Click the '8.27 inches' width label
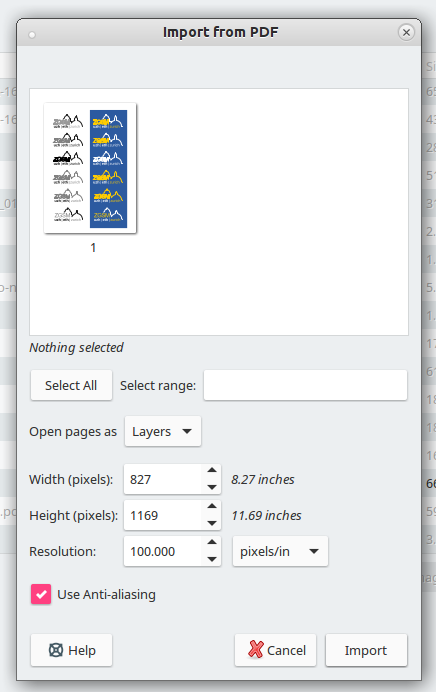This screenshot has height=692, width=436. point(263,479)
